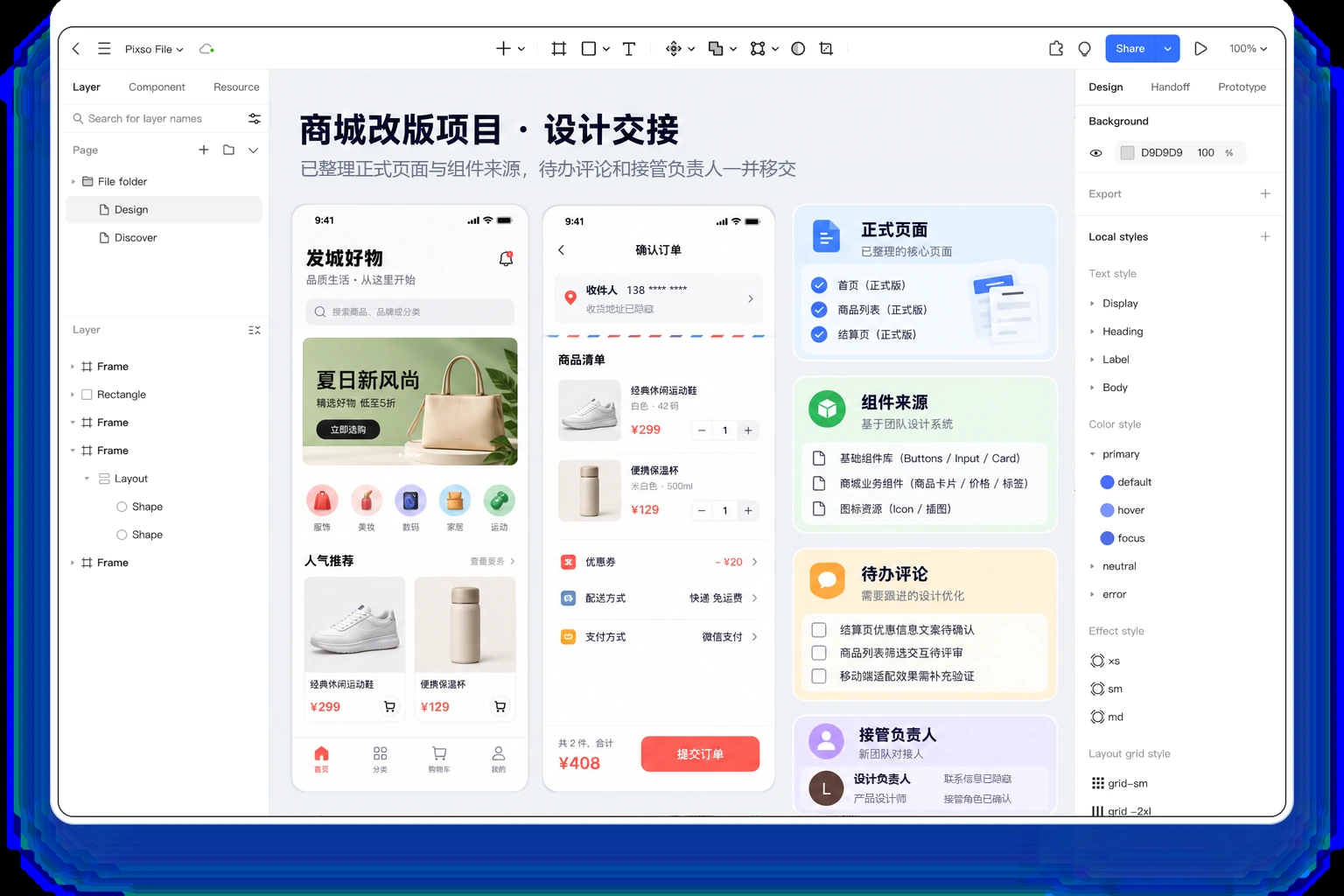Switch to the Handoff tab
Image resolution: width=1344 pixels, height=896 pixels.
click(x=1170, y=87)
